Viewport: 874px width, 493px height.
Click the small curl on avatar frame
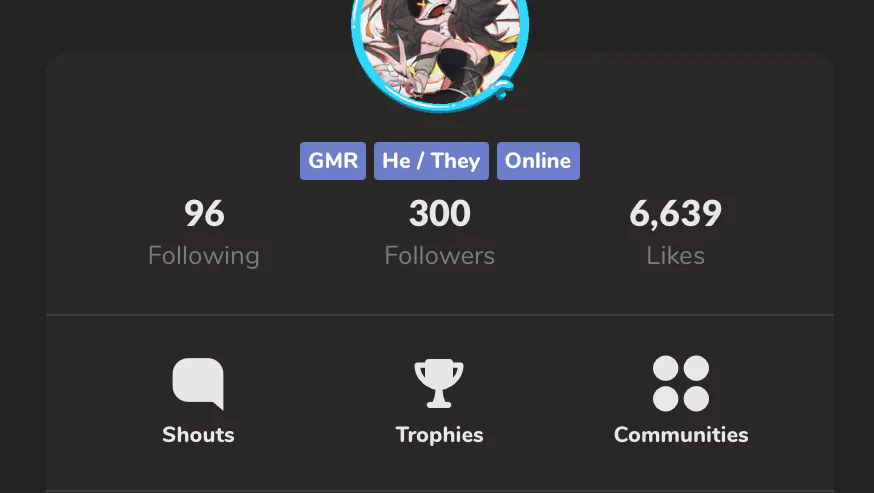tap(503, 88)
